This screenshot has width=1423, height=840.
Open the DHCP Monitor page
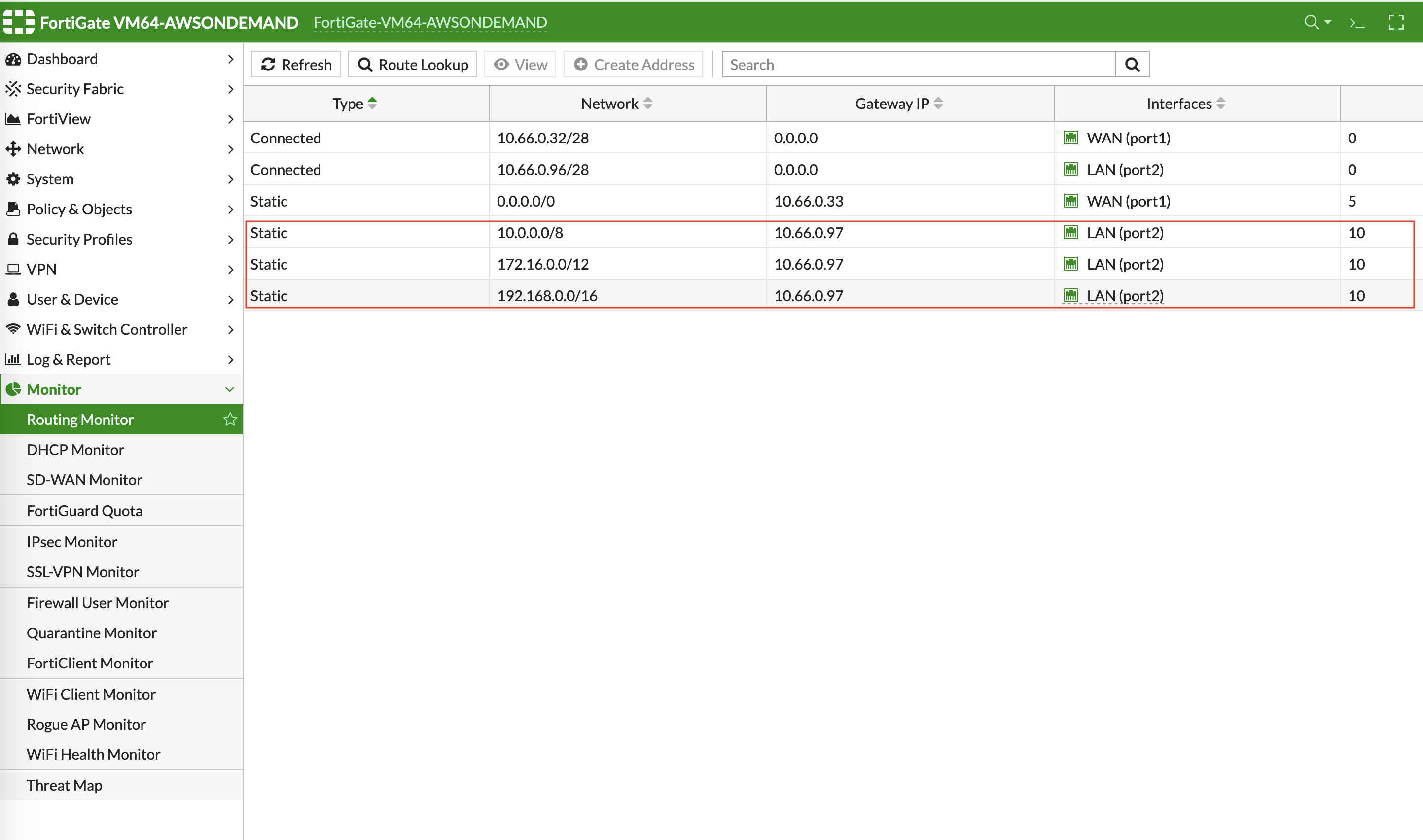click(x=76, y=449)
